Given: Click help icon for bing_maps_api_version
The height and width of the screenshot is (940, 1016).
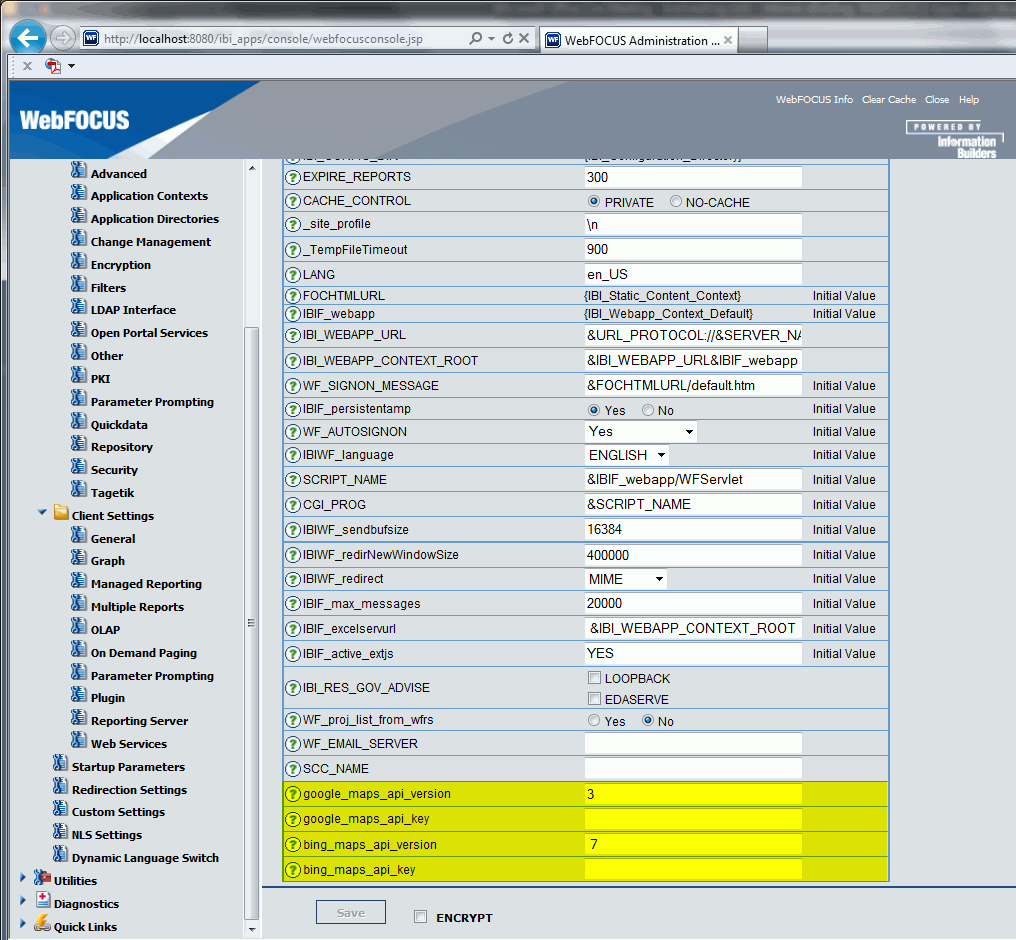Looking at the screenshot, I should pos(294,845).
